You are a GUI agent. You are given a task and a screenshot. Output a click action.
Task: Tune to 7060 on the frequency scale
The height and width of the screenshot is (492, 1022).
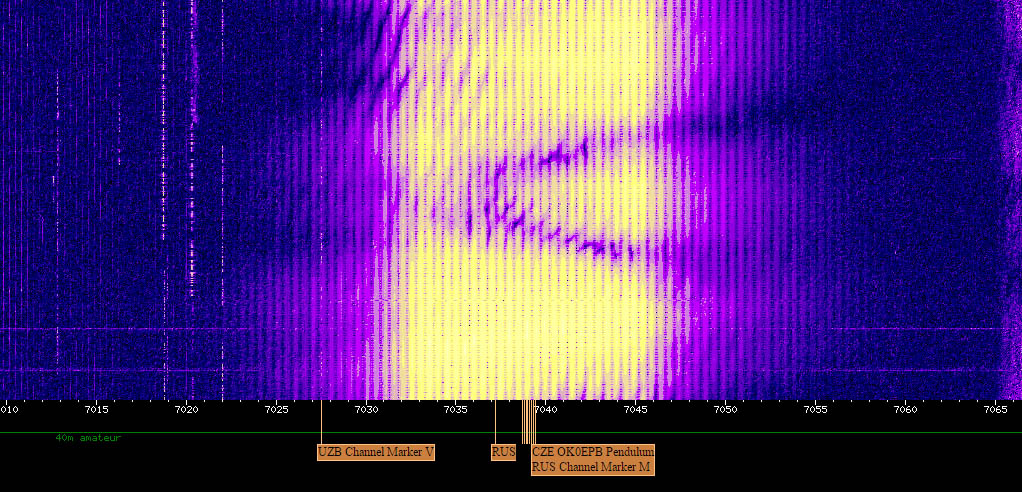(905, 410)
